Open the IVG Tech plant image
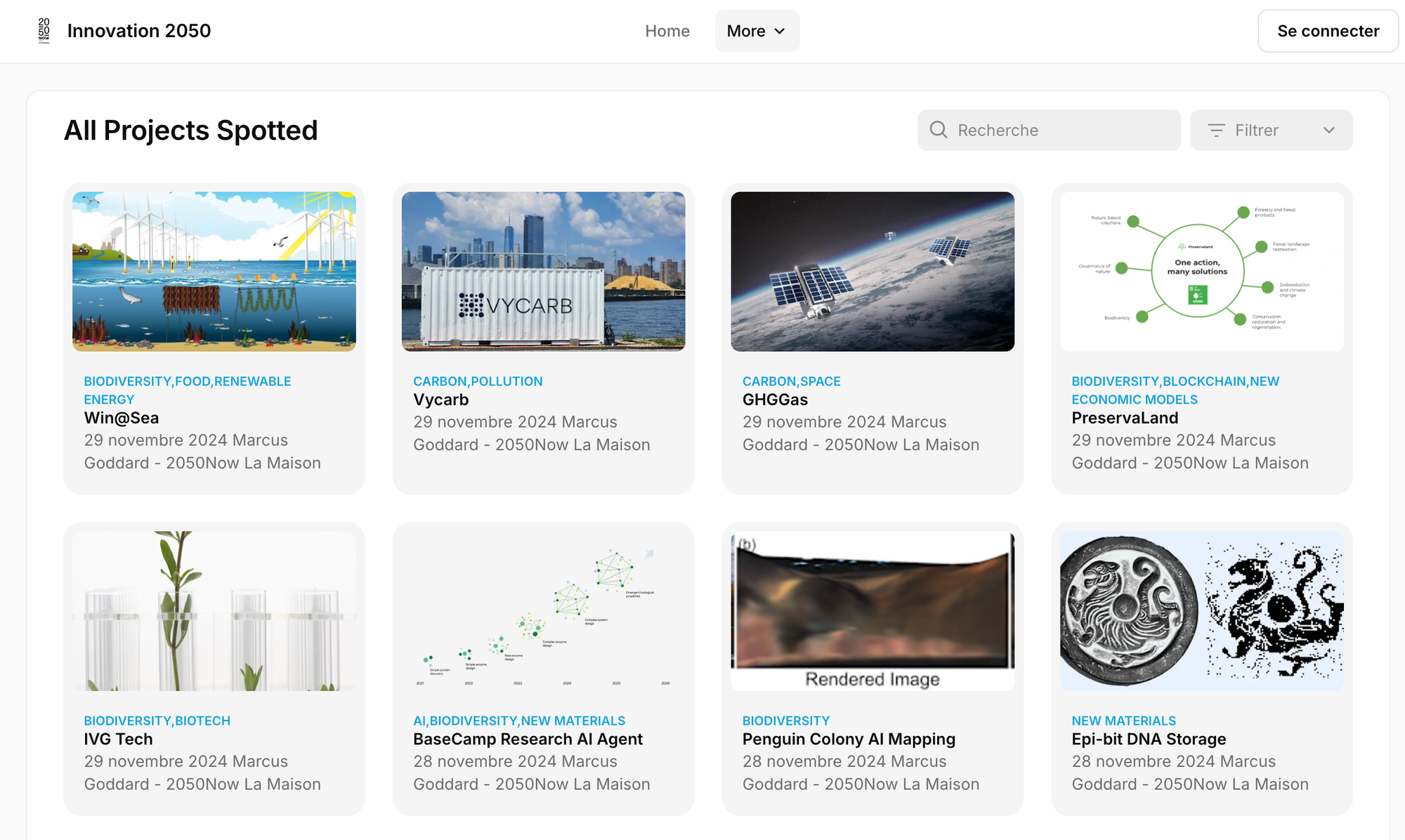This screenshot has height=840, width=1405. coord(214,610)
